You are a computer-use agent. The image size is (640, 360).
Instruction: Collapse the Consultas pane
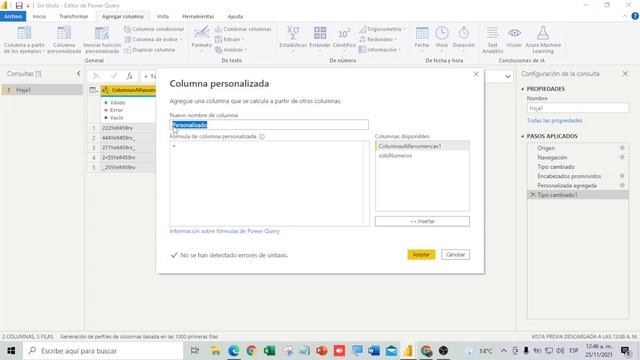pos(78,73)
